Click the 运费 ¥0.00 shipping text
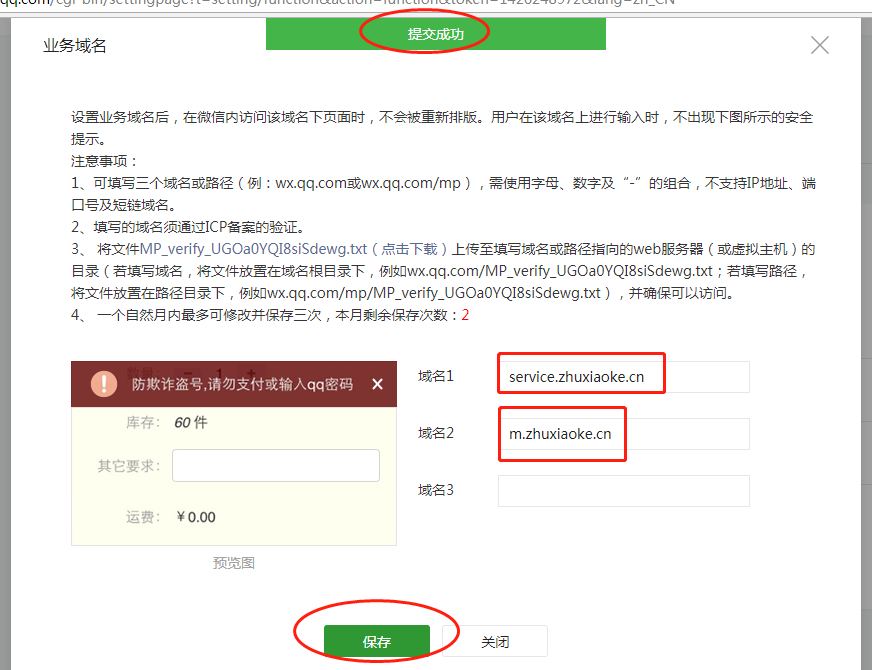 (x=170, y=517)
